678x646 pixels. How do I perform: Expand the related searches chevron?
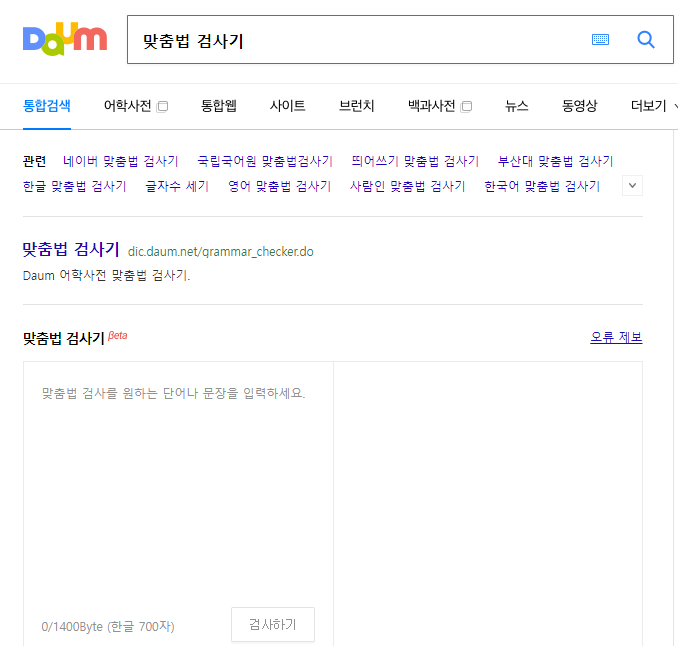pyautogui.click(x=632, y=185)
